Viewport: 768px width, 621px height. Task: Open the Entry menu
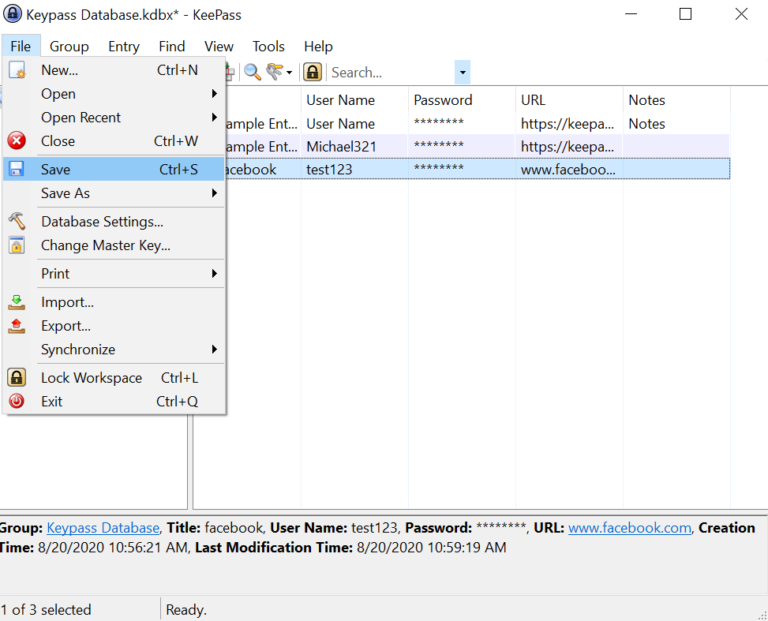point(124,47)
